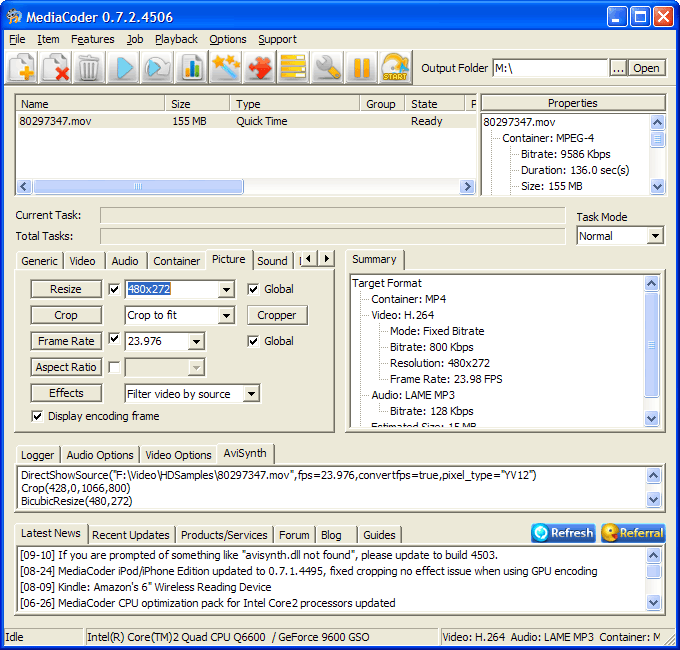
Task: Open the Item menu
Action: (48, 39)
